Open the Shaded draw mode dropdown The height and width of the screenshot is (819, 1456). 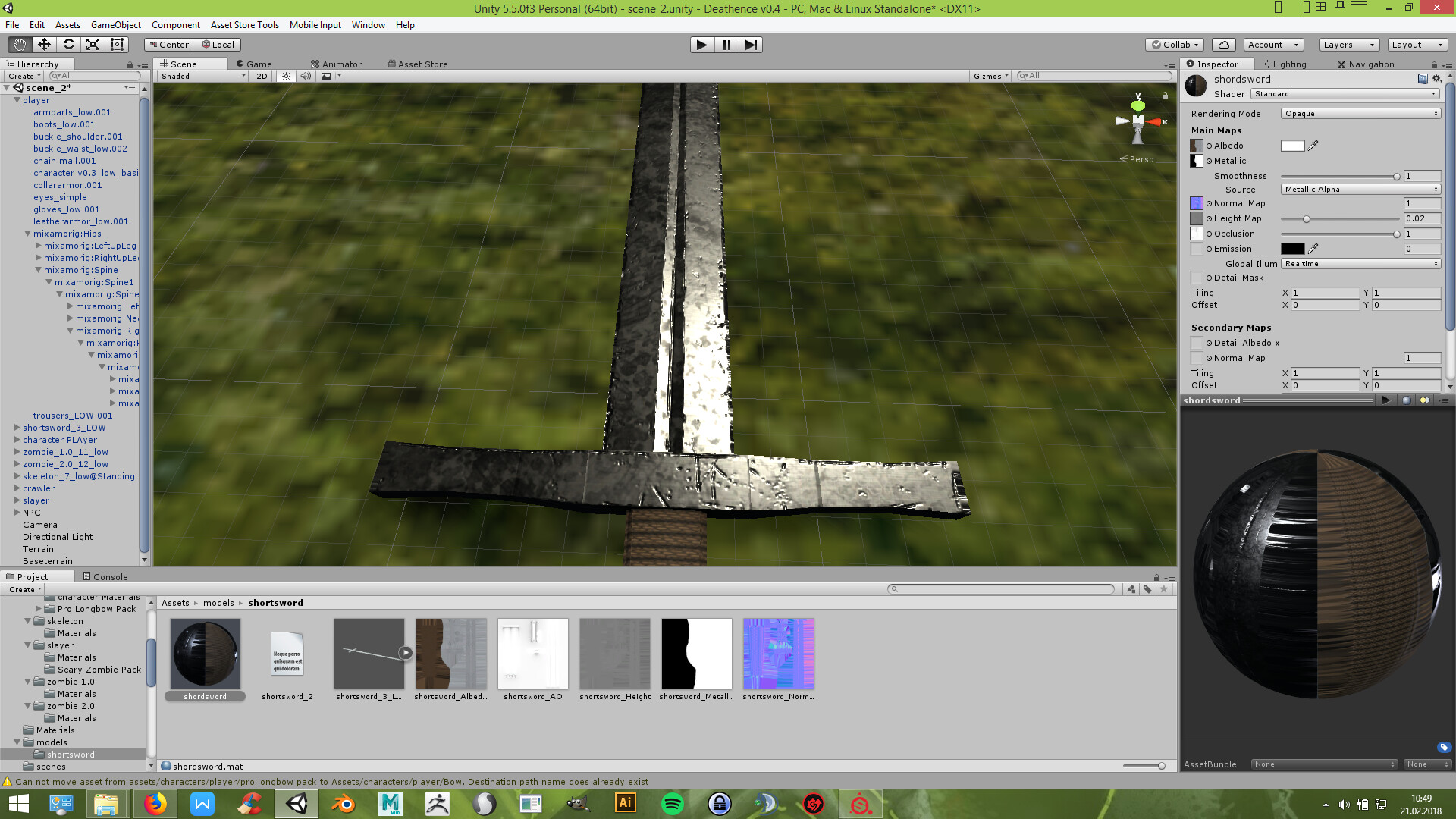(x=199, y=76)
